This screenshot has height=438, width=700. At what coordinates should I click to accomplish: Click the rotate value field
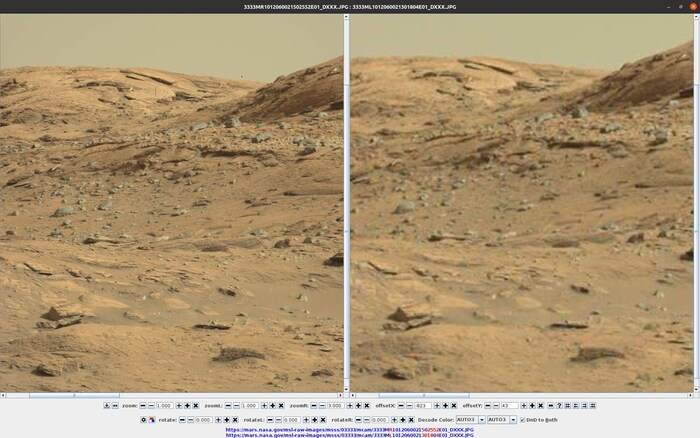pos(204,420)
